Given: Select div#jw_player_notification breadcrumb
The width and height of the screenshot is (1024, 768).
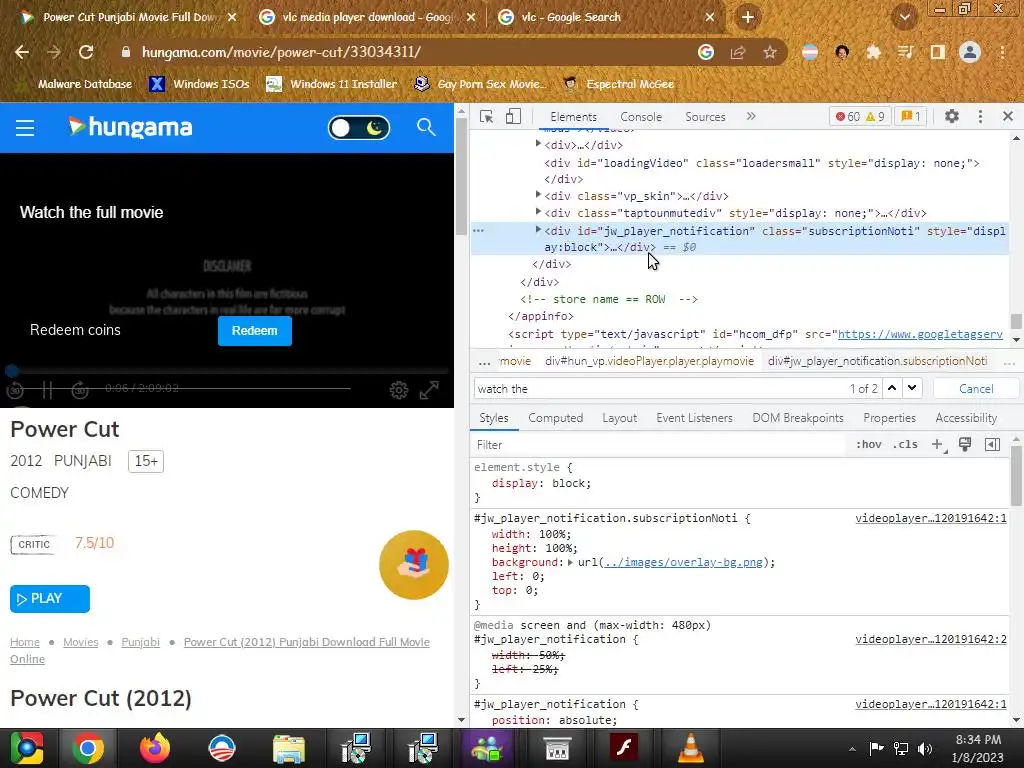Looking at the screenshot, I should pos(878,361).
